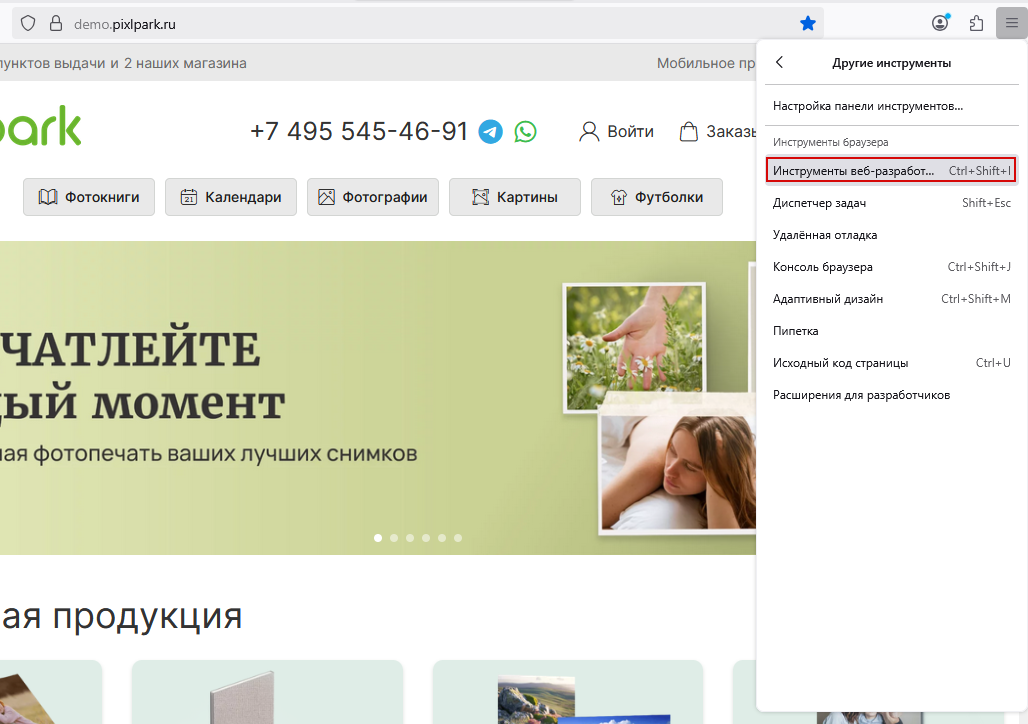
Task: Open the Firefox account icon
Action: [x=940, y=23]
